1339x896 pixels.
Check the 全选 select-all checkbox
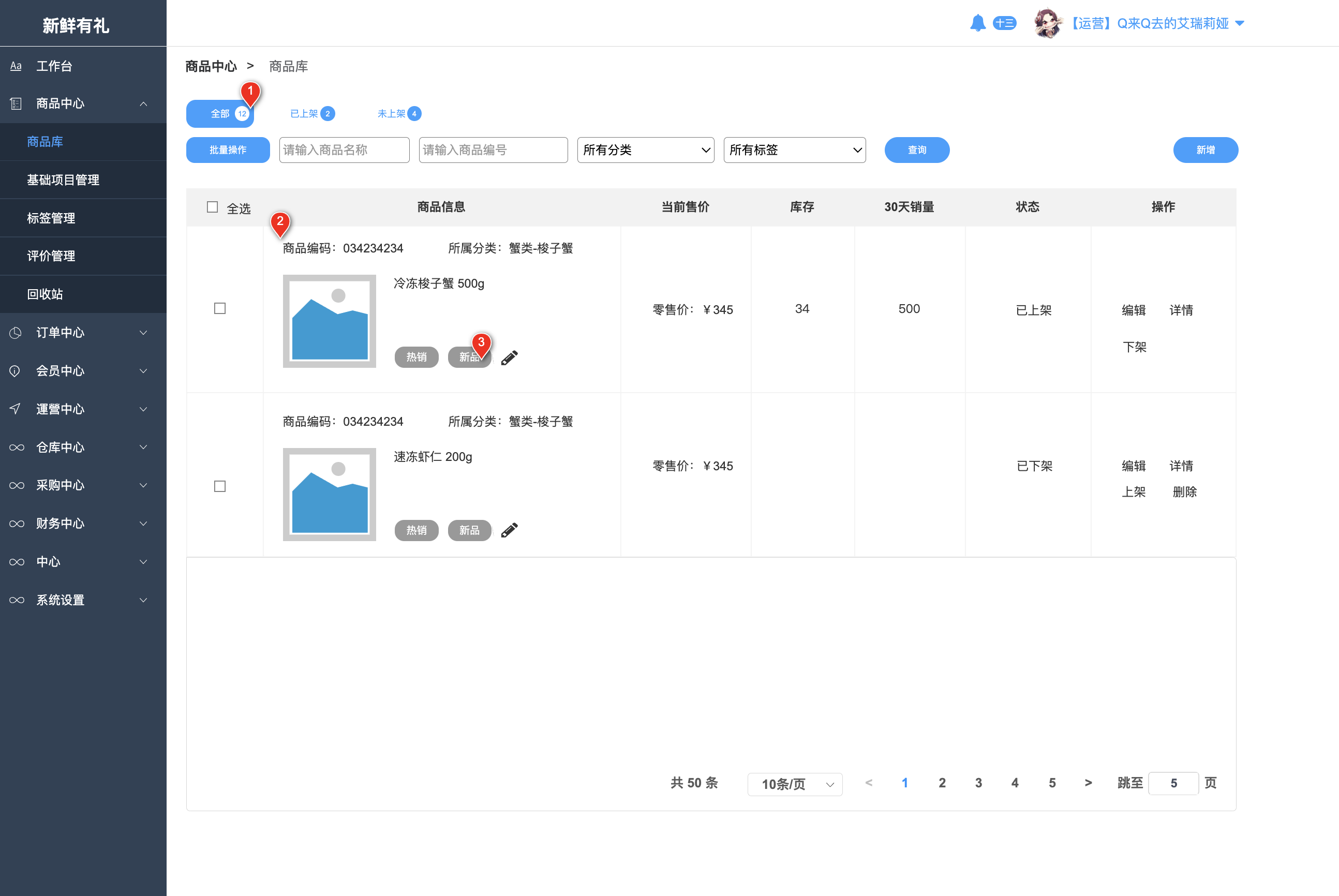213,207
